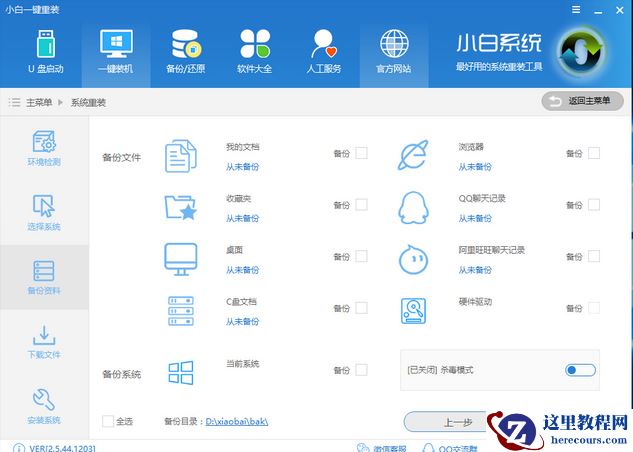Check 备份 box for 阿里旺旺聊天记录

[x=594, y=256]
